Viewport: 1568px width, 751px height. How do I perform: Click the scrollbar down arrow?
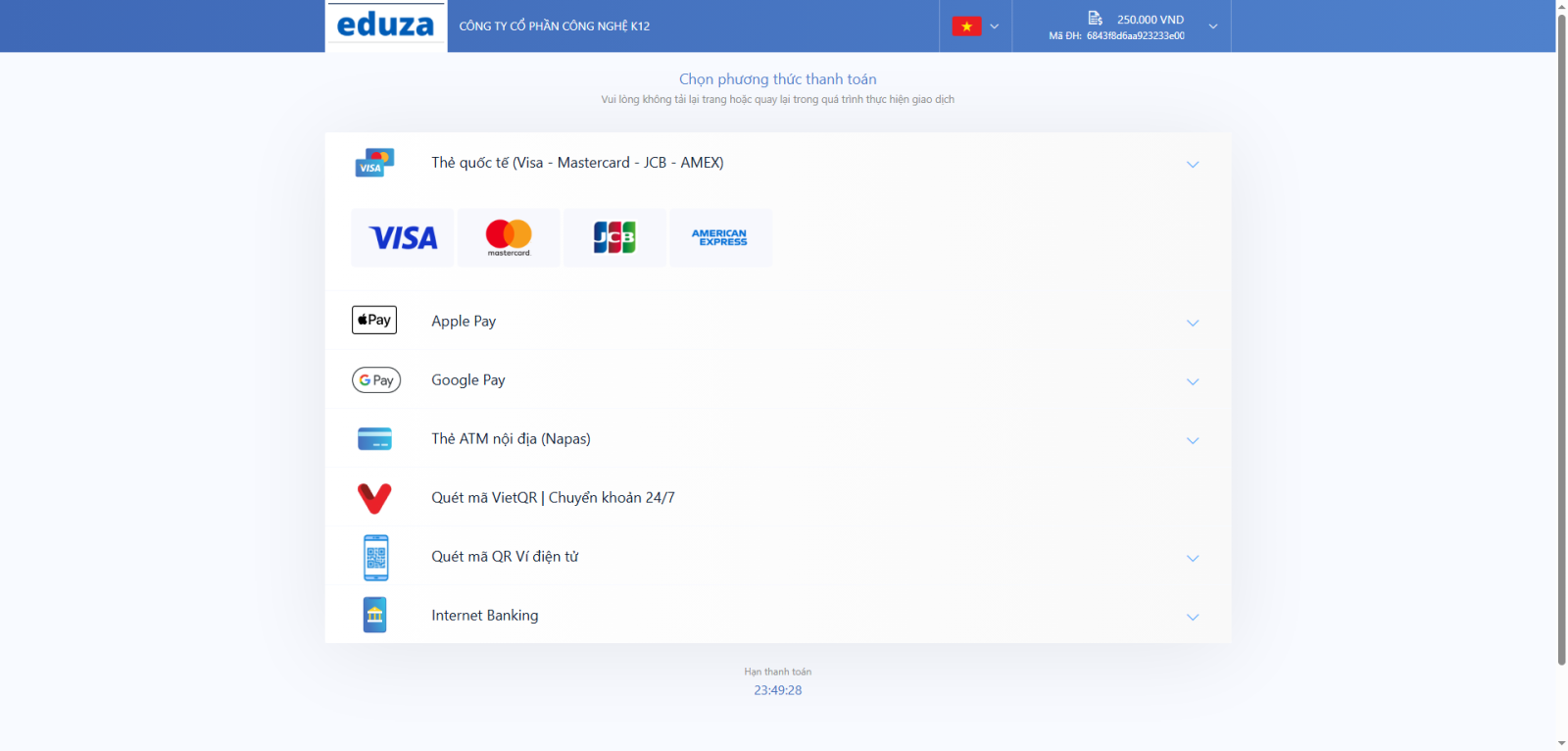pyautogui.click(x=1562, y=744)
